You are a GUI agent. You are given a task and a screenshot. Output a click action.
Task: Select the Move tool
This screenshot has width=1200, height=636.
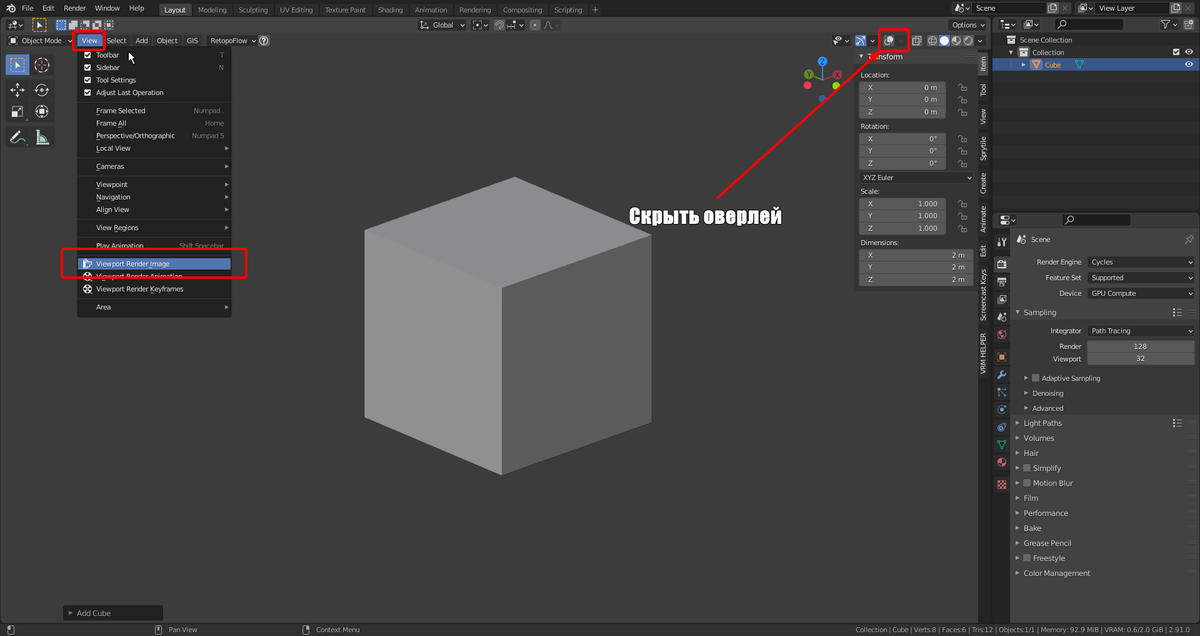pos(17,90)
